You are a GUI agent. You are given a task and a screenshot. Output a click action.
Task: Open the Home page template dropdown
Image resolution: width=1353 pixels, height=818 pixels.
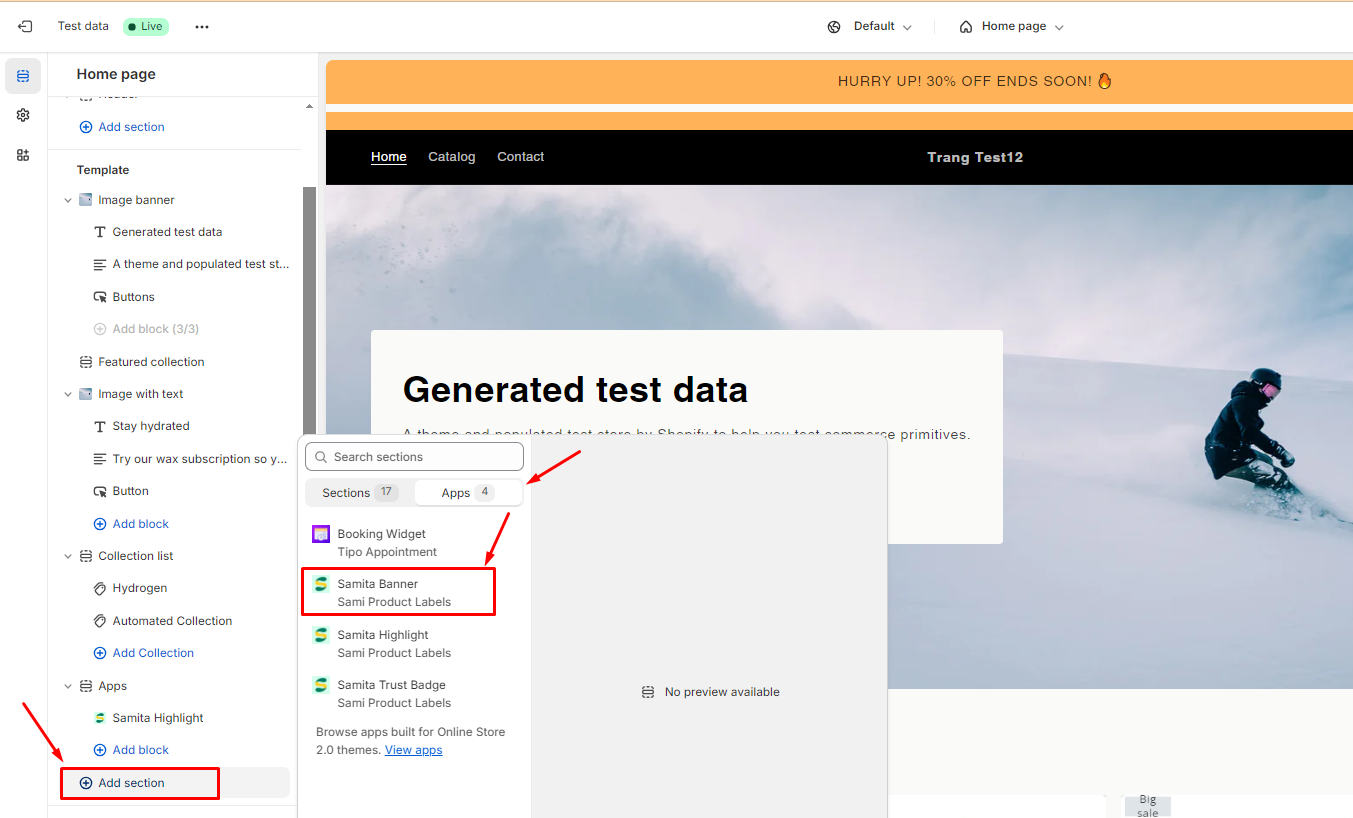(1011, 27)
